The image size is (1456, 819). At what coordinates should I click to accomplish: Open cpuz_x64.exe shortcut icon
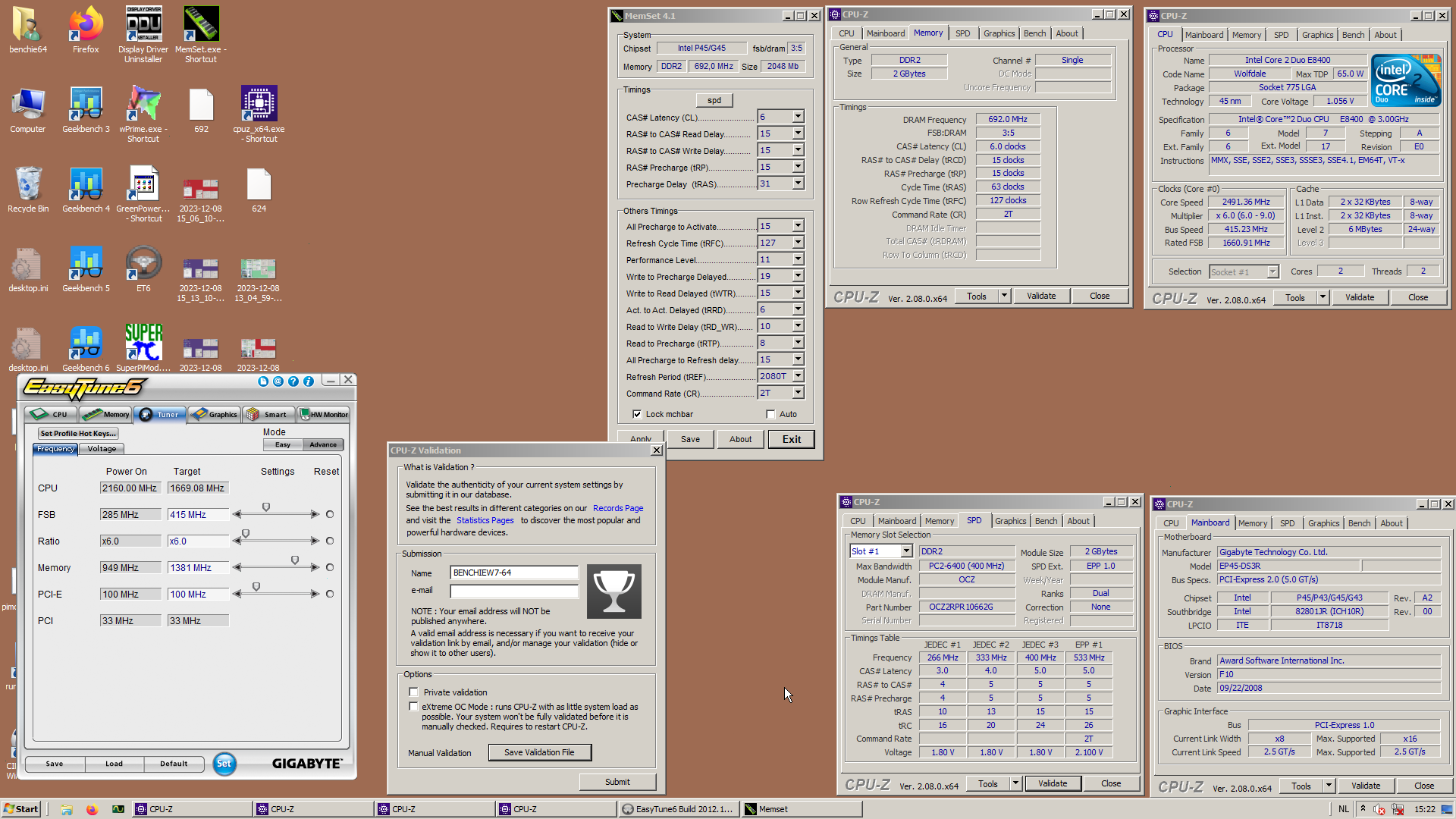[x=259, y=114]
